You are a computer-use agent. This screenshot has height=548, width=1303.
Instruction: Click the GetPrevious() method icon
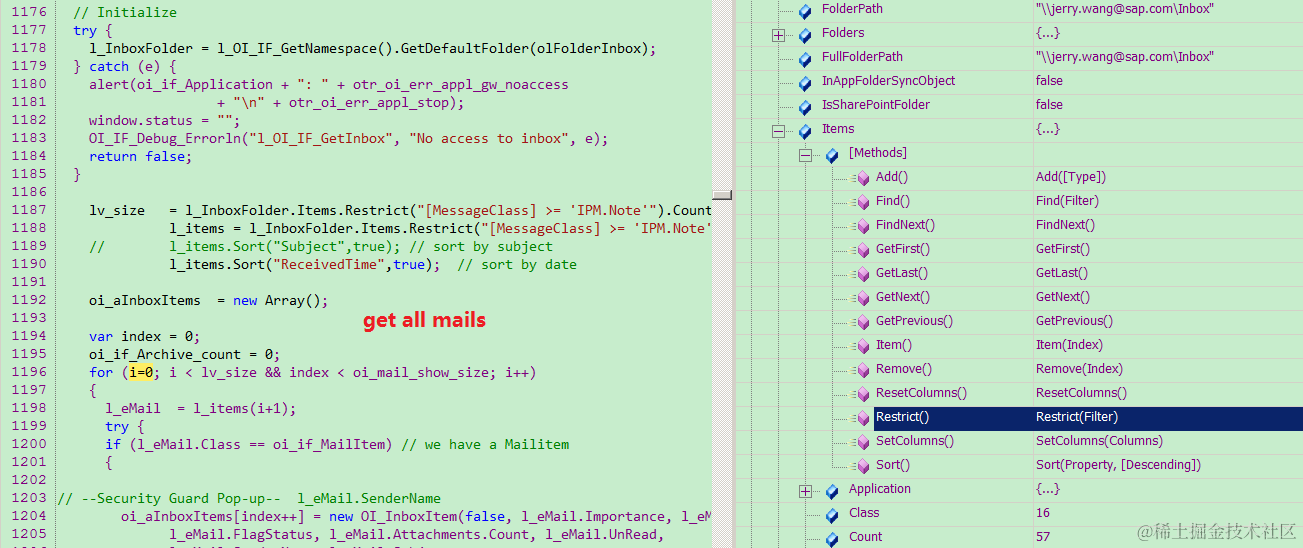click(x=861, y=323)
